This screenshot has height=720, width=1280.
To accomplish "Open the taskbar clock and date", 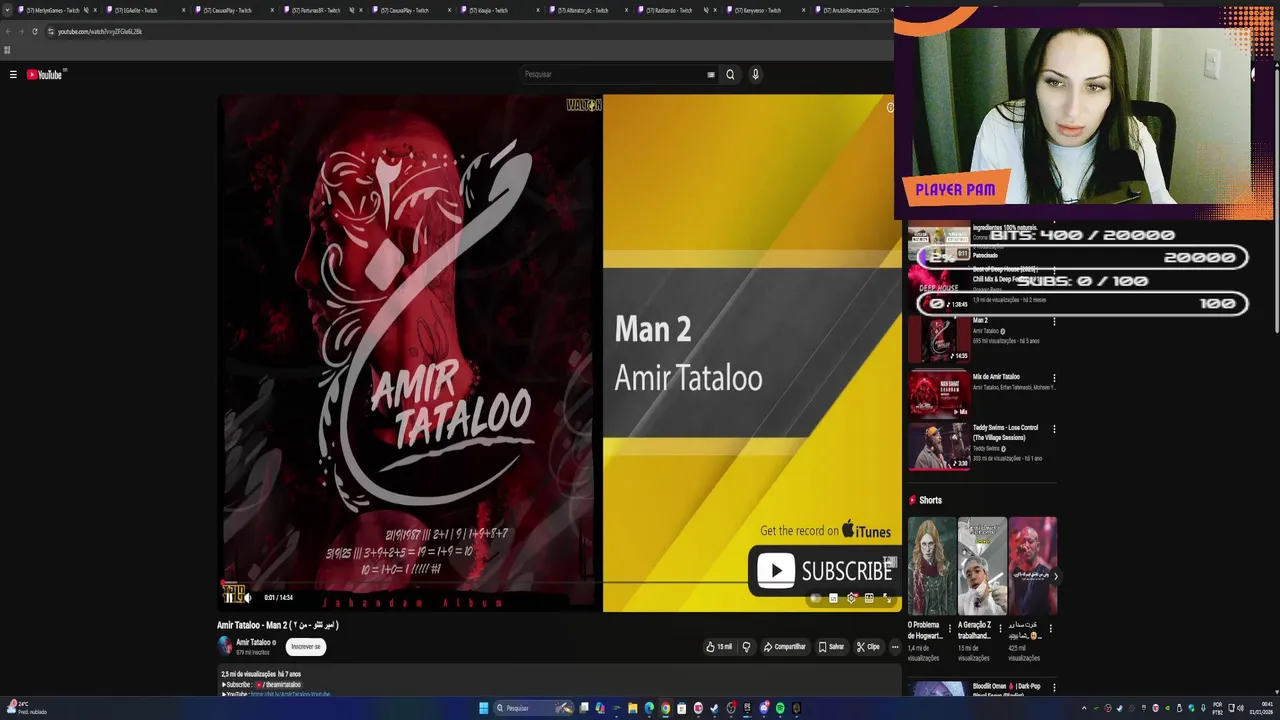I will pos(1260,708).
